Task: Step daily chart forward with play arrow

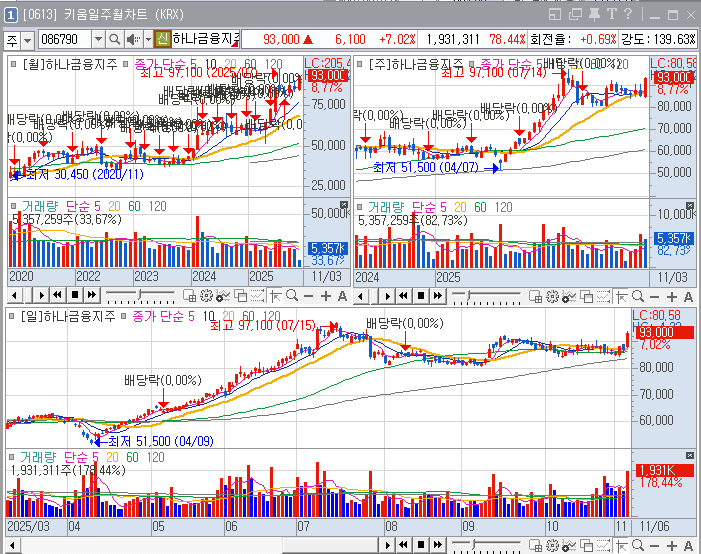Action: [x=387, y=545]
